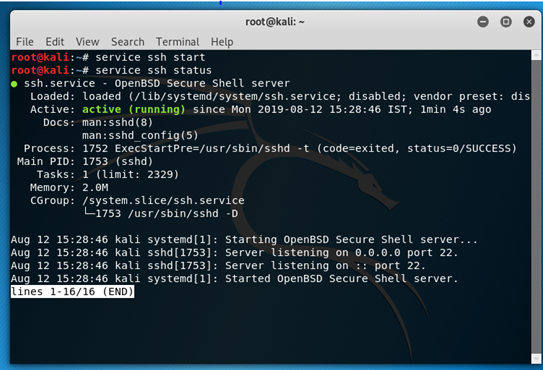Click the 'lines 1-16/16 (END)' pager indicator
The width and height of the screenshot is (543, 370).
(72, 291)
